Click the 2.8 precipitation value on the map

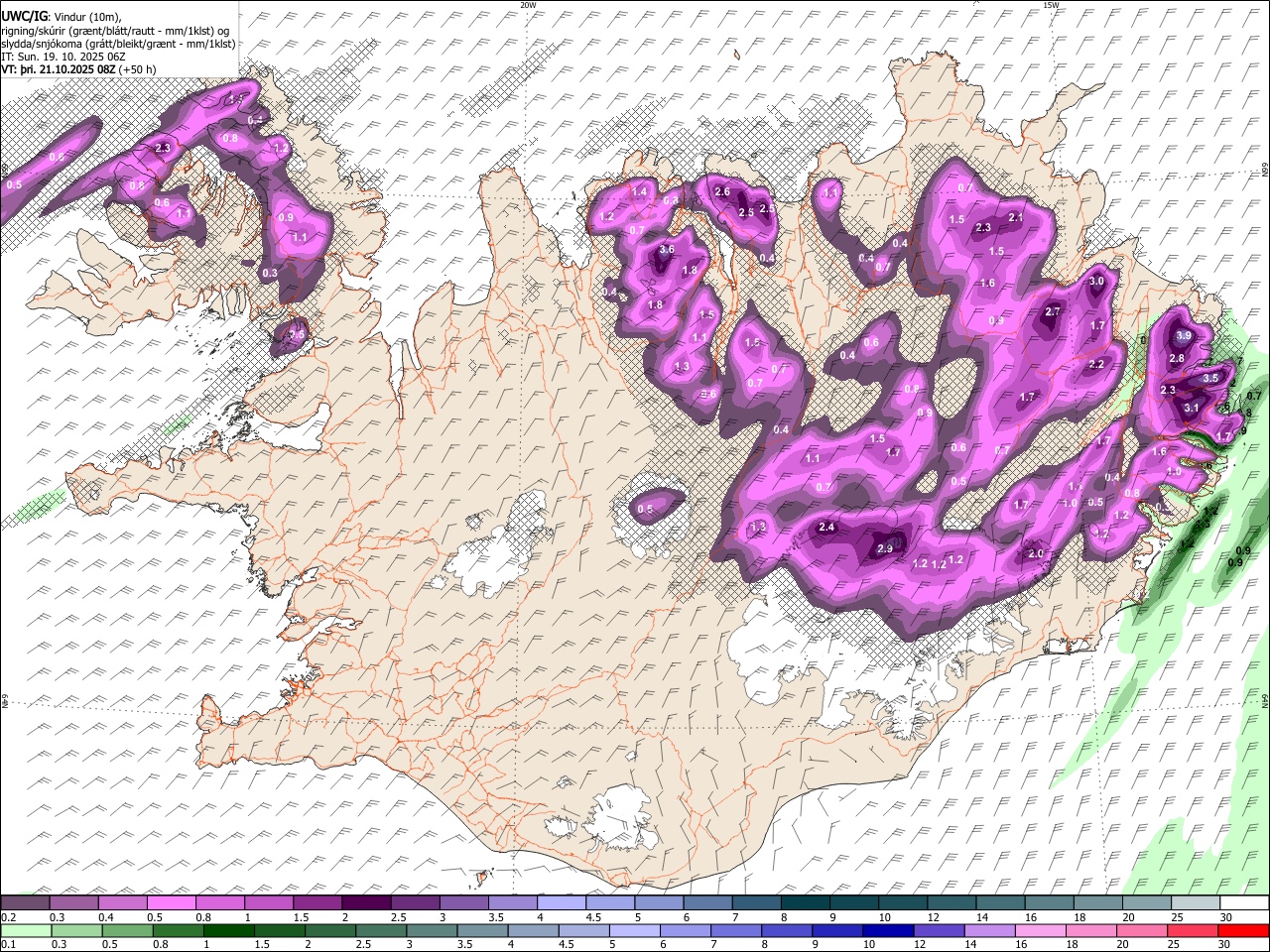coord(1177,359)
